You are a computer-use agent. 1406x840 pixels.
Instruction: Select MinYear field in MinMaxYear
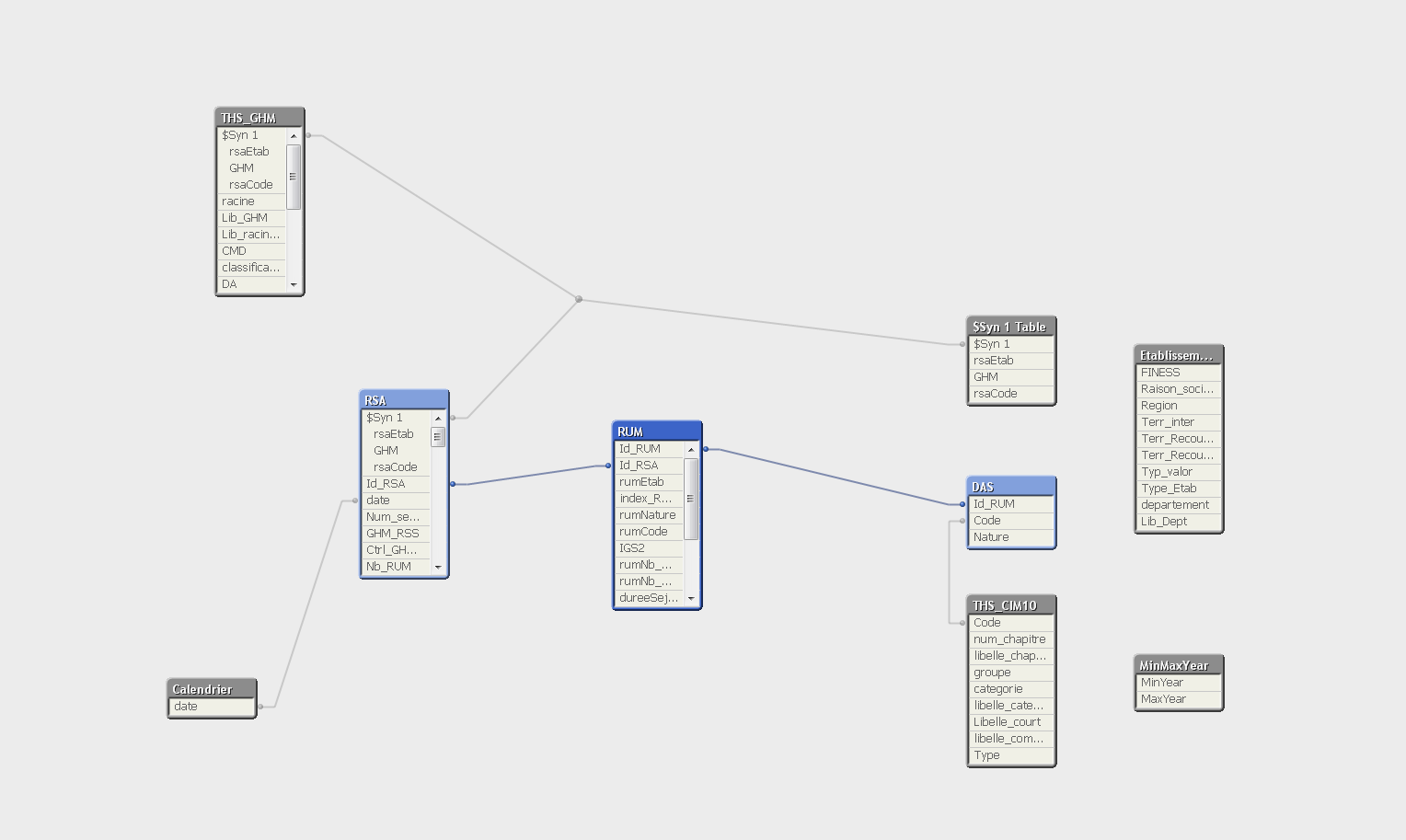1179,683
